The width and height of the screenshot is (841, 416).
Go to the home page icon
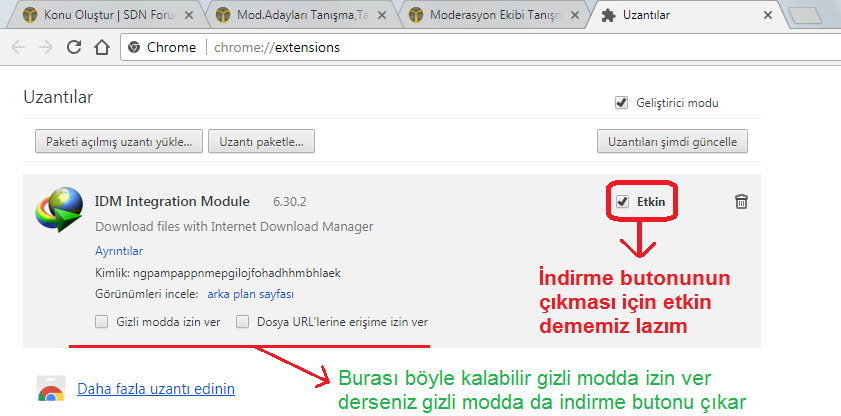point(101,47)
